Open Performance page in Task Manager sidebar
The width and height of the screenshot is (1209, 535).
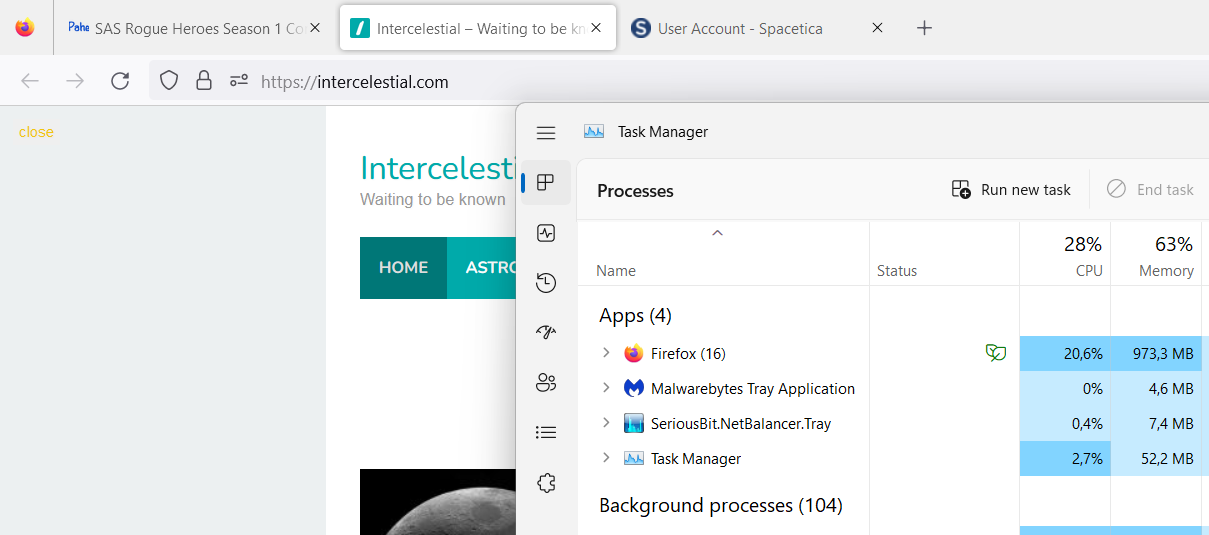click(545, 233)
